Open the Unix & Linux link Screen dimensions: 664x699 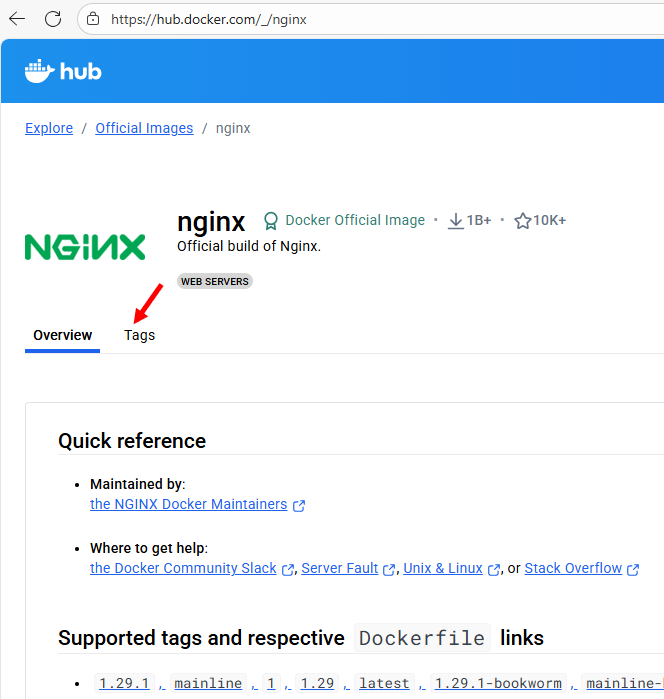point(443,568)
